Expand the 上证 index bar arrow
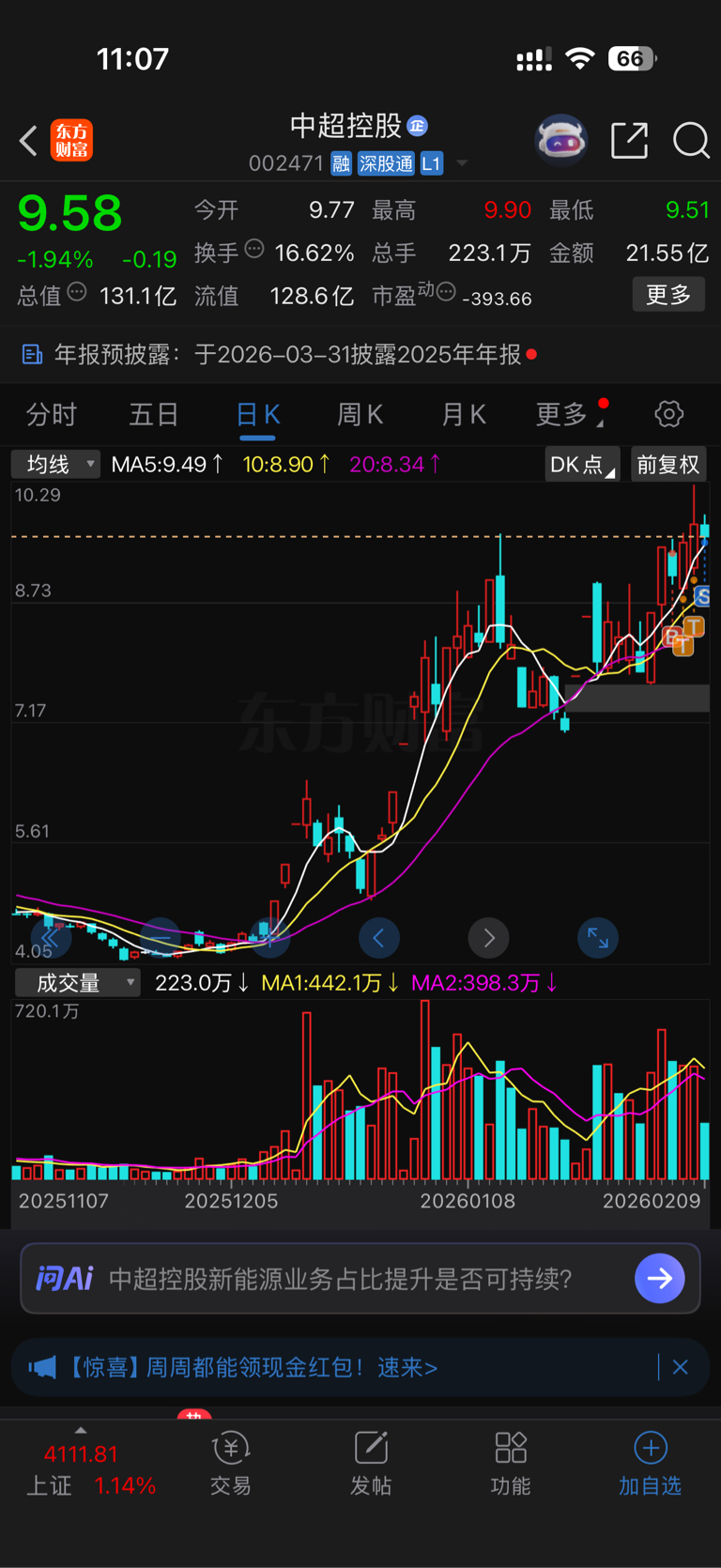Image resolution: width=721 pixels, height=1568 pixels. pyautogui.click(x=81, y=1430)
